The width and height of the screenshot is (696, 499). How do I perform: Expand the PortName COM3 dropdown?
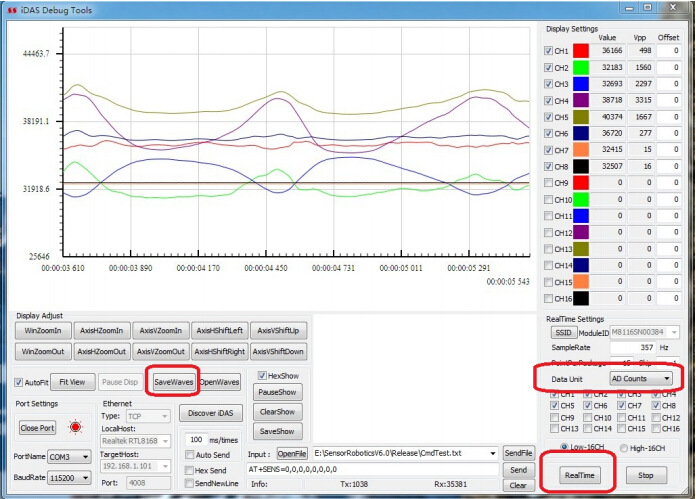(x=72, y=456)
